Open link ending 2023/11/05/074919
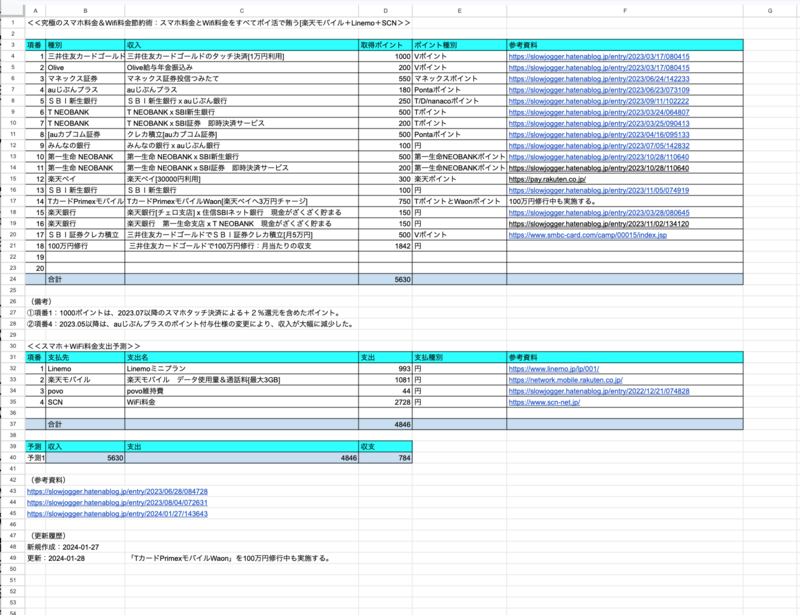This screenshot has height=615, width=800. click(x=598, y=190)
